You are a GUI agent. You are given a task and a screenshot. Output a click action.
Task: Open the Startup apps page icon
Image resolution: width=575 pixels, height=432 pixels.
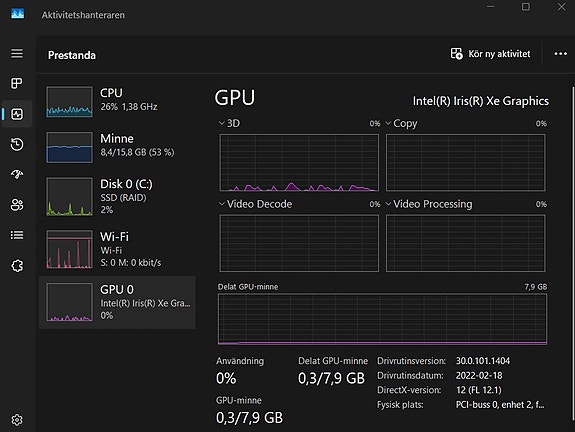pyautogui.click(x=17, y=174)
